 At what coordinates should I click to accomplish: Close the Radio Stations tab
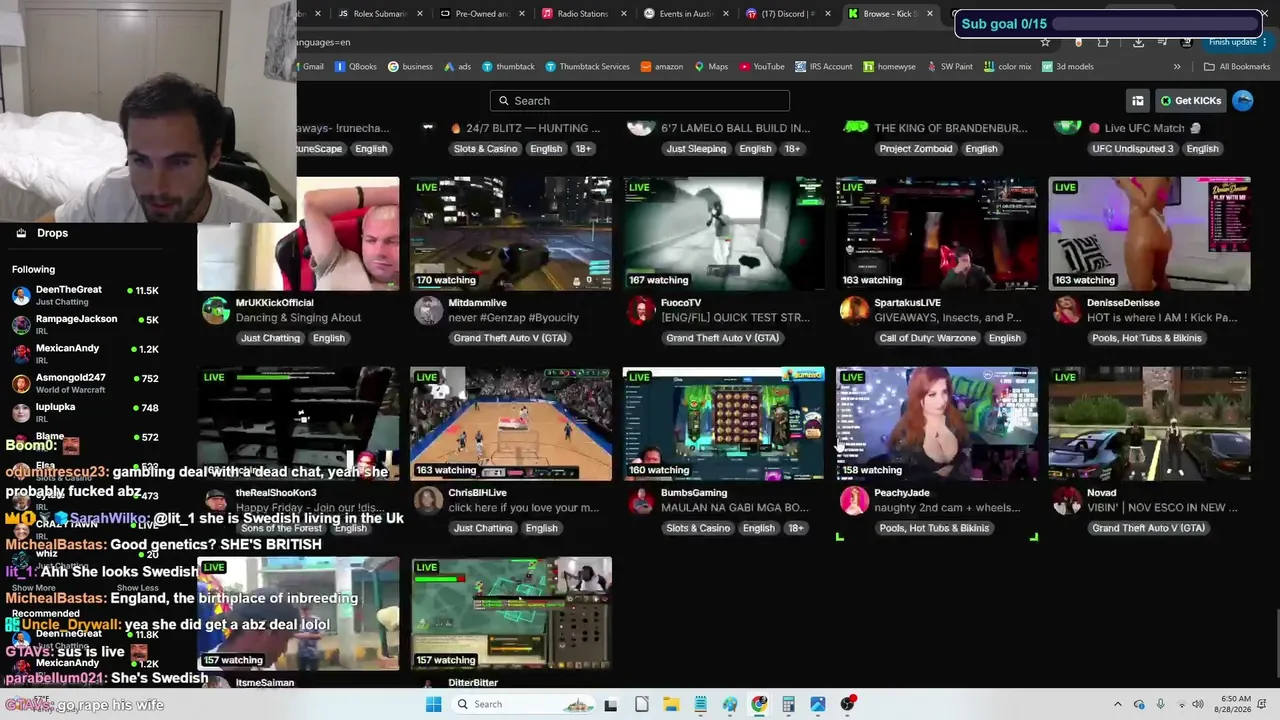click(624, 14)
